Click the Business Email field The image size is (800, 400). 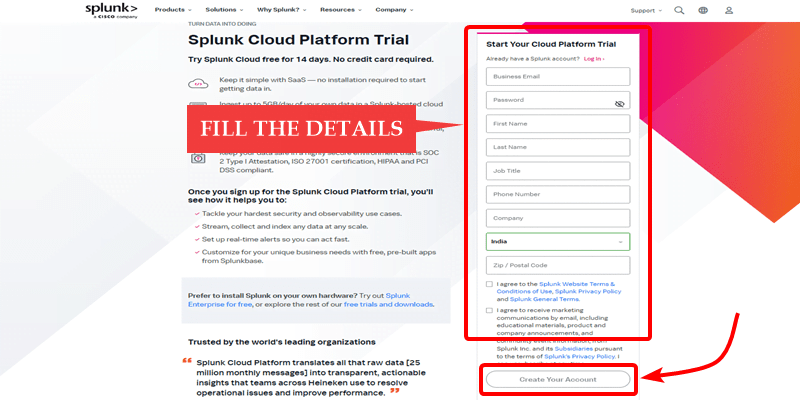558,77
